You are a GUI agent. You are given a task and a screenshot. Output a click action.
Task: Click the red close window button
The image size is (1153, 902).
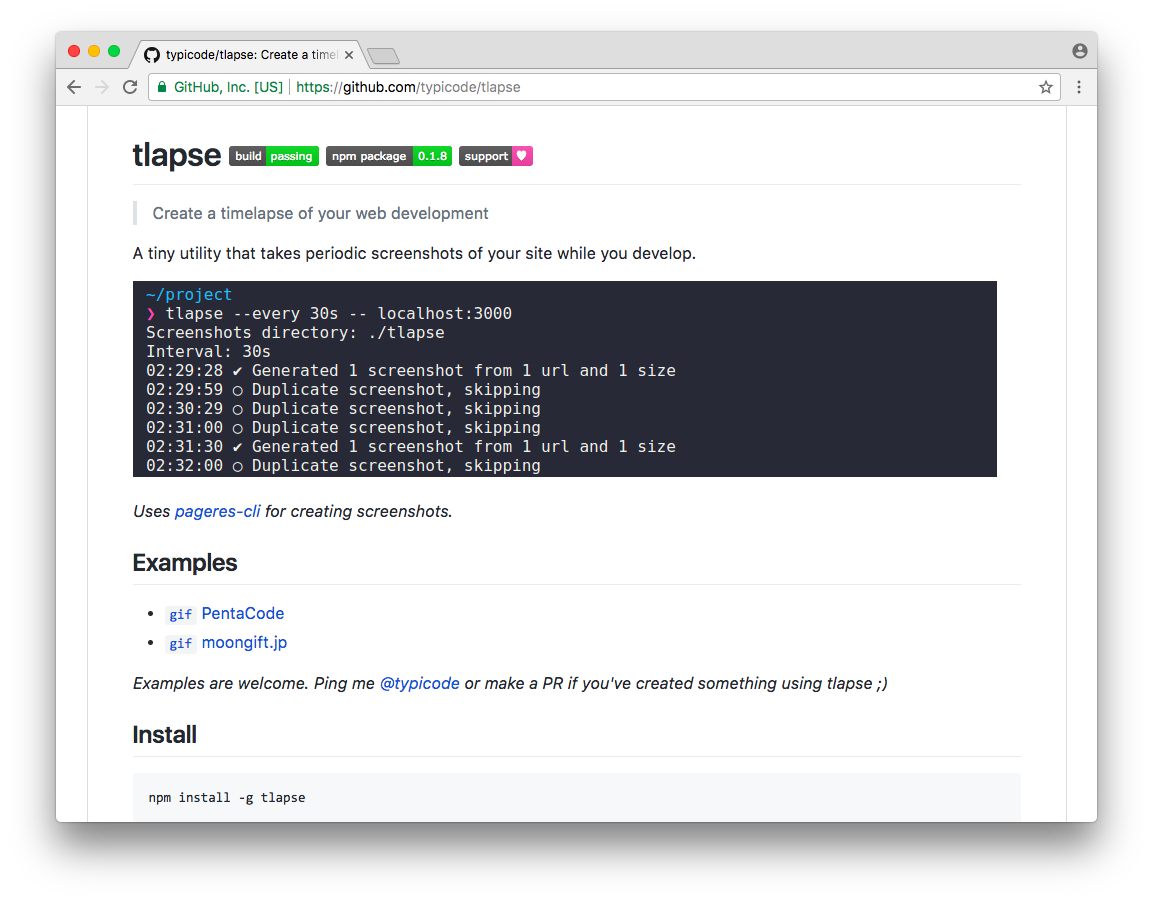coord(74,51)
